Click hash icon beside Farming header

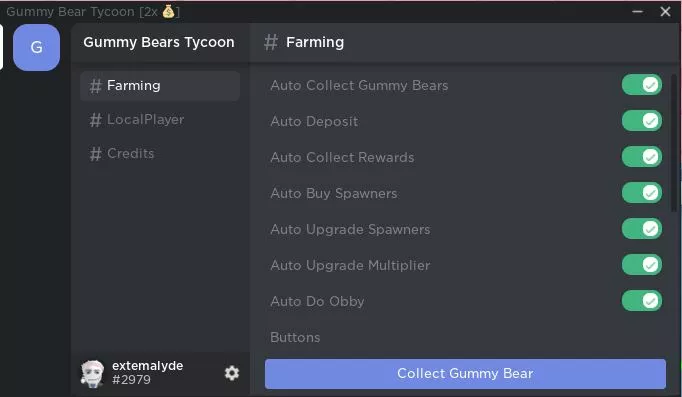[x=271, y=42]
